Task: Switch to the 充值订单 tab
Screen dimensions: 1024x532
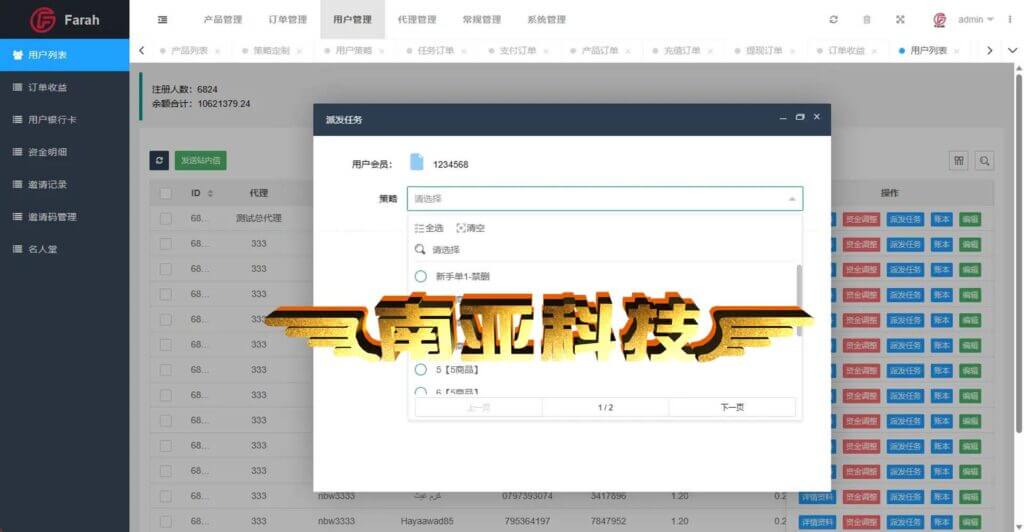Action: click(682, 50)
